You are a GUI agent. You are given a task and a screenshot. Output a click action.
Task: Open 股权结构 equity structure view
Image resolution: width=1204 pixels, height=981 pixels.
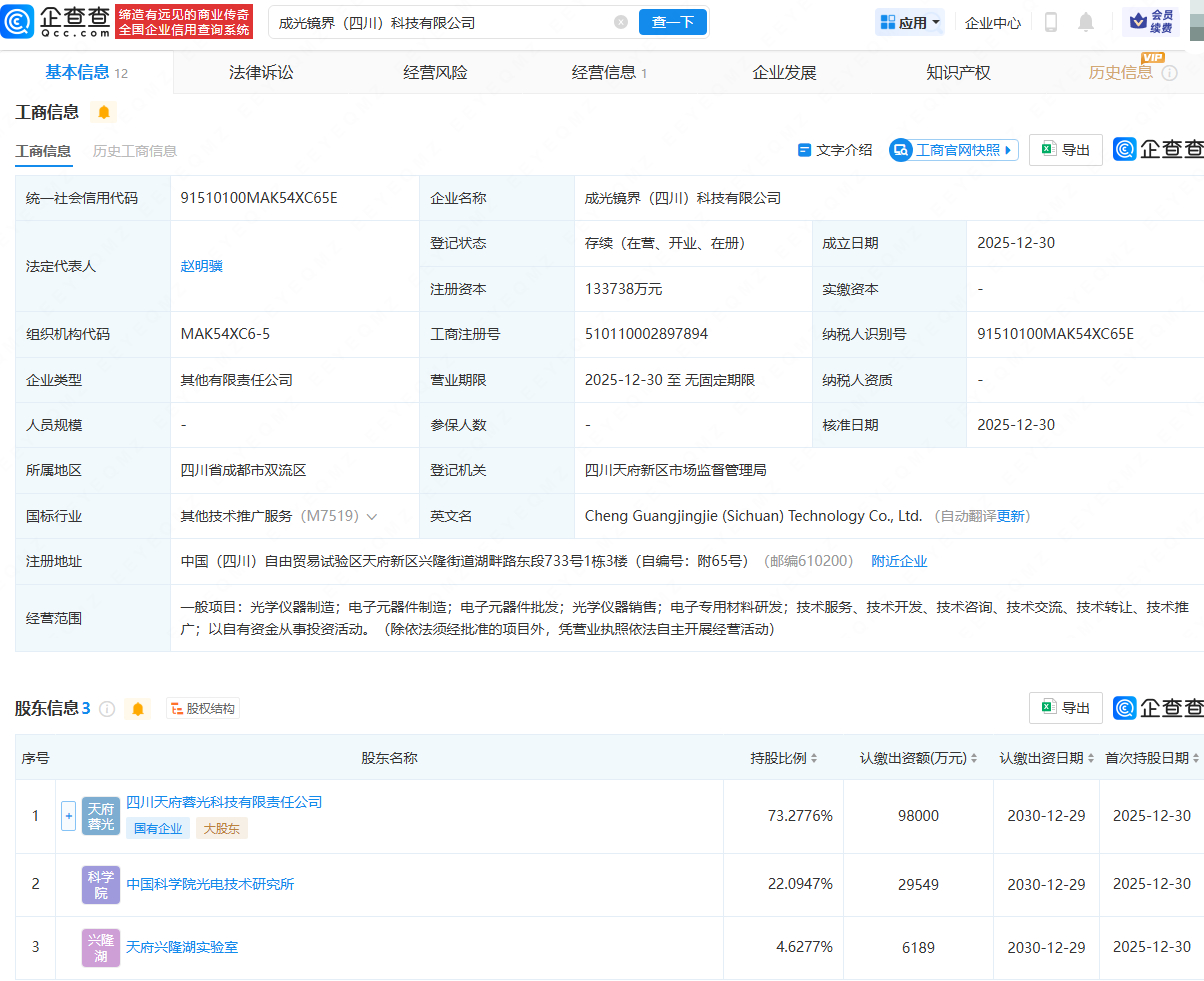tap(203, 708)
